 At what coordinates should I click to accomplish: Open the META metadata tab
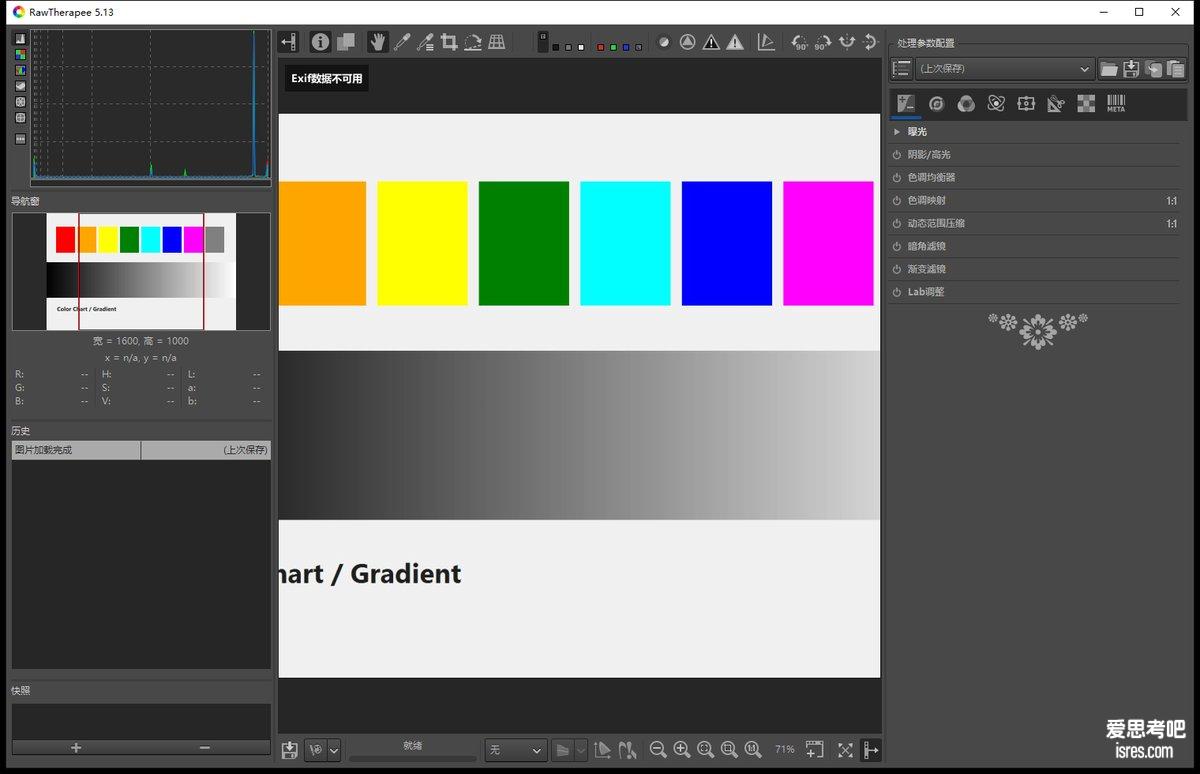click(1116, 104)
